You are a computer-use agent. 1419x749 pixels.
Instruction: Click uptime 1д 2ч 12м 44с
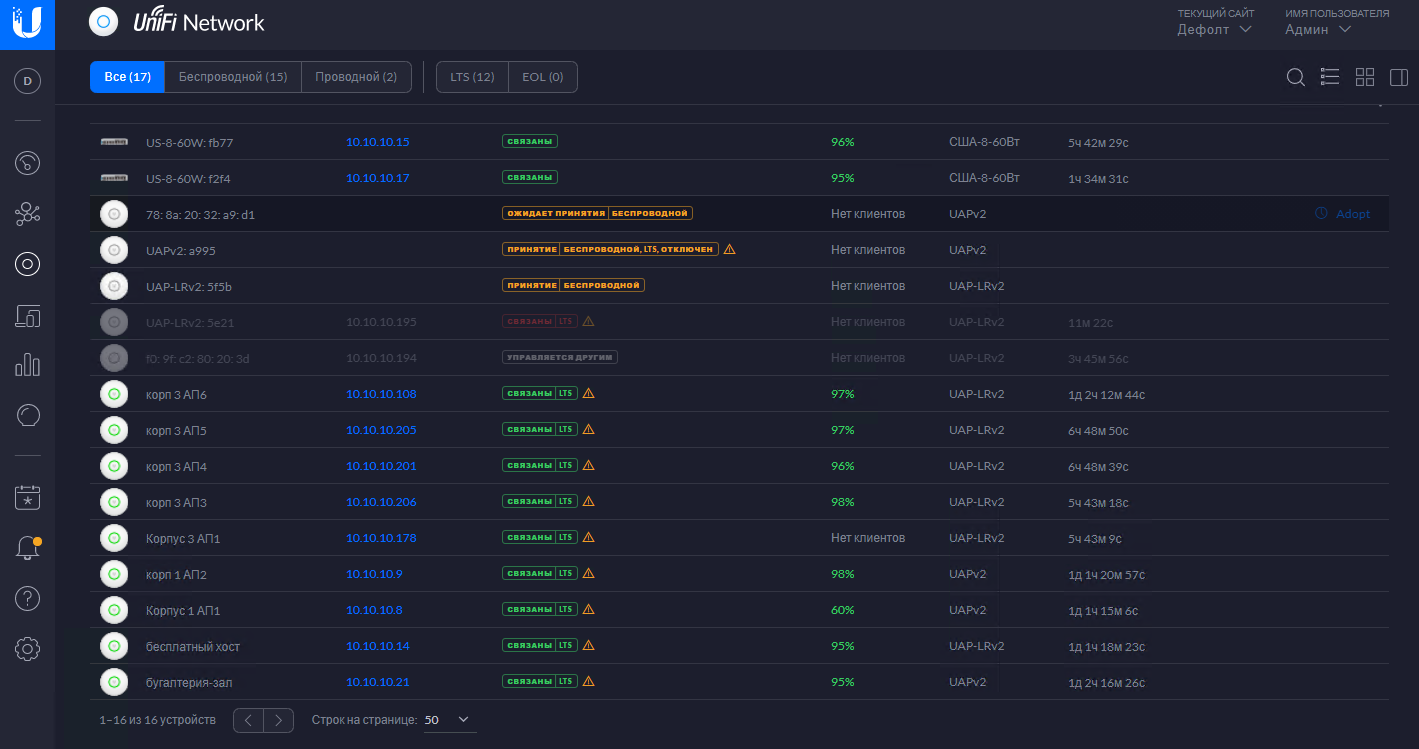(x=1106, y=395)
